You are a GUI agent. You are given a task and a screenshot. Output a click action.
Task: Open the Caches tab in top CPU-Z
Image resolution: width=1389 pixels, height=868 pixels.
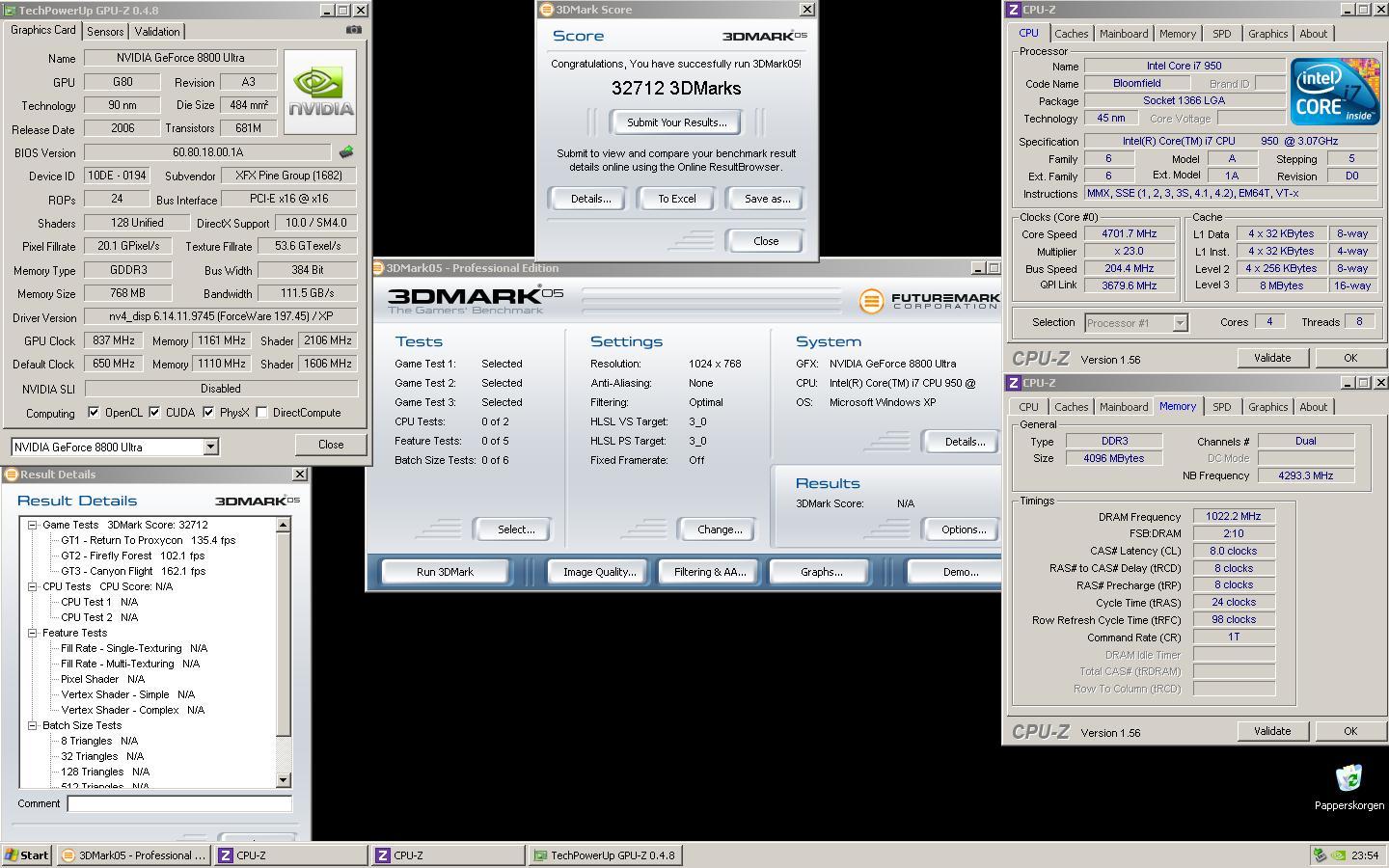(1071, 34)
